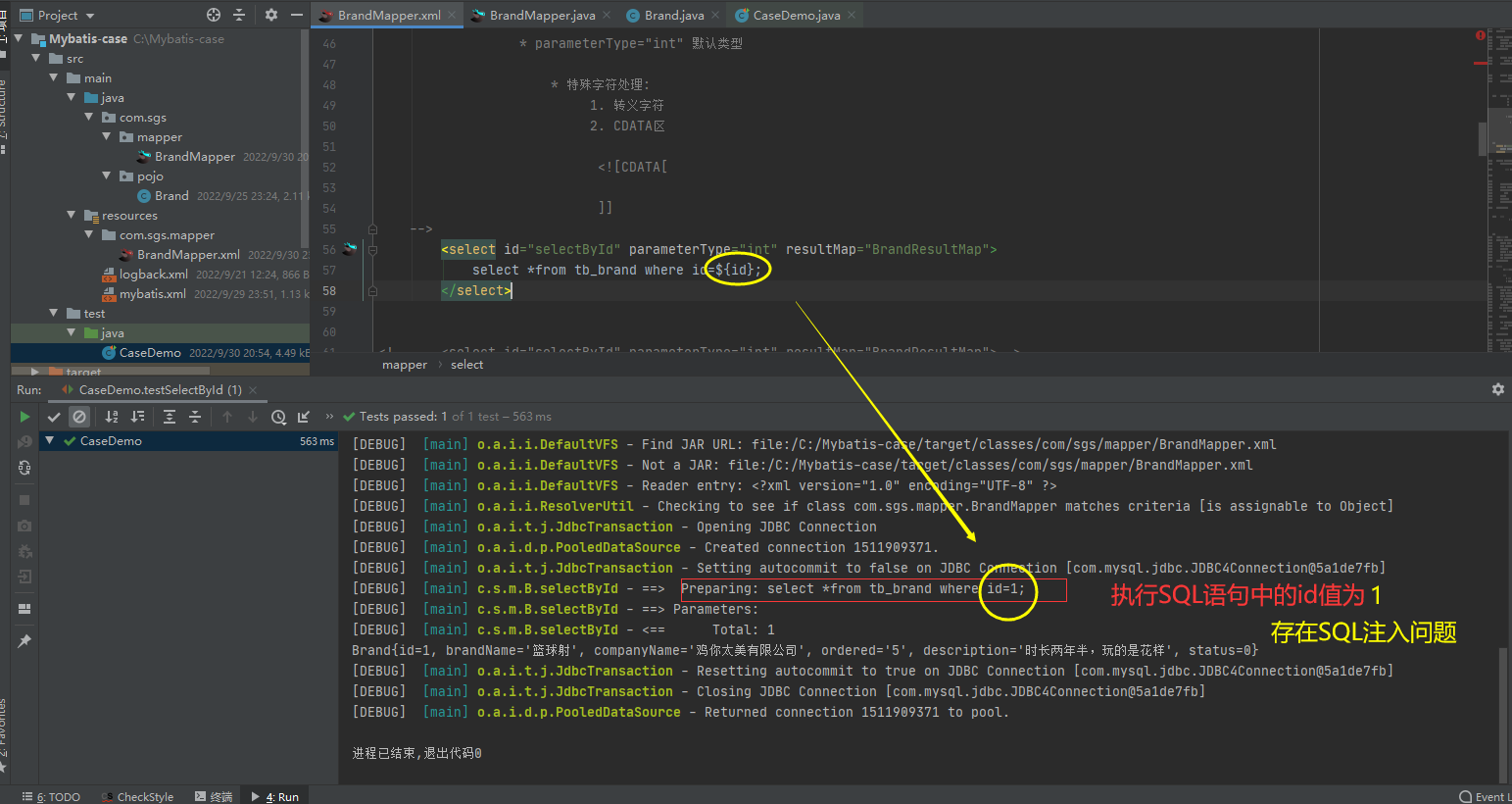This screenshot has width=1512, height=804.
Task: Open the CheckStyle tool window
Action: point(137,796)
